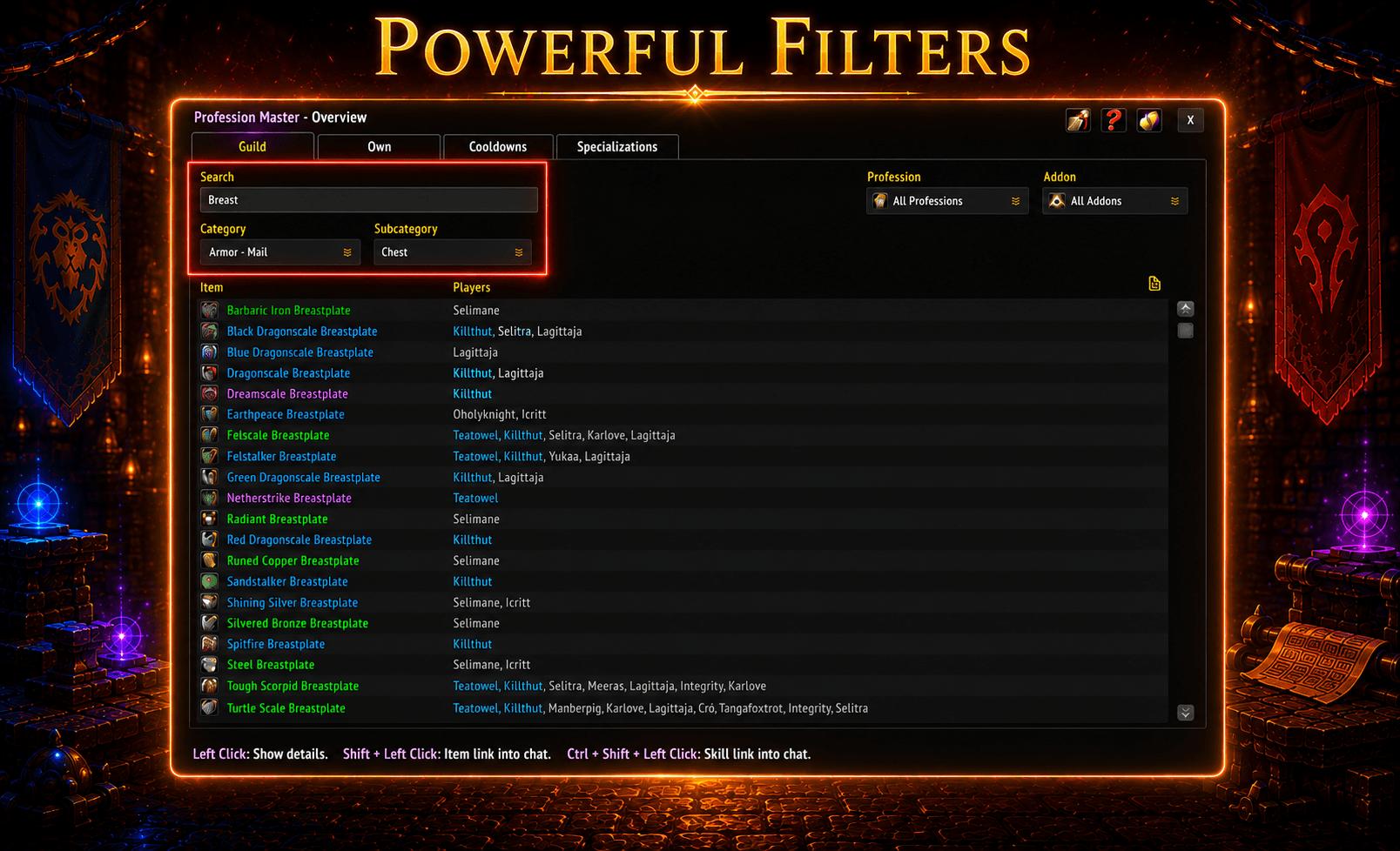Click Earthpeace Breastplate item name

click(x=286, y=414)
